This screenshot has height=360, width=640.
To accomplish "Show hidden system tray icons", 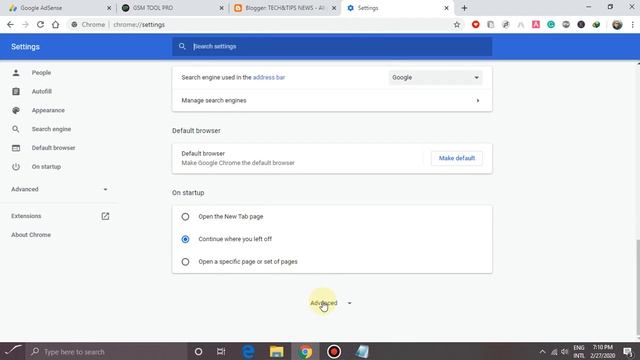I will point(542,352).
